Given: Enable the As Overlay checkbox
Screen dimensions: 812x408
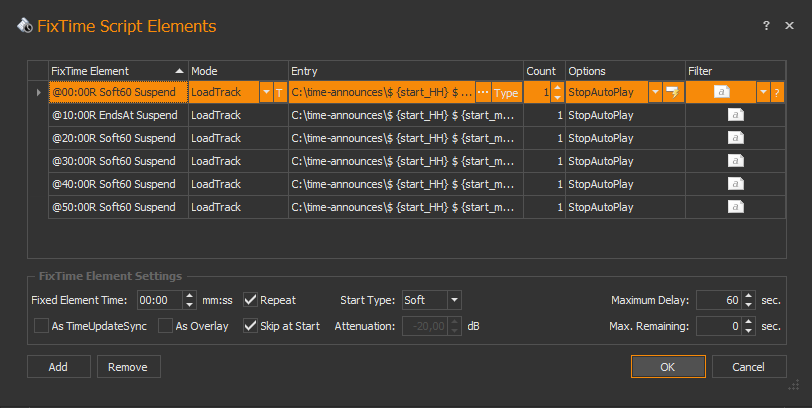Looking at the screenshot, I should (165, 326).
